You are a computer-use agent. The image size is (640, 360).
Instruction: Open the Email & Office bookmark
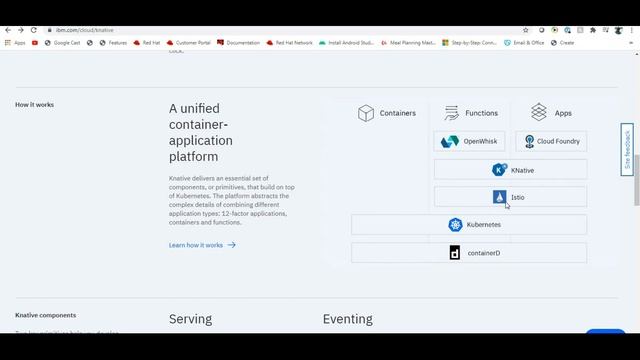(524, 43)
